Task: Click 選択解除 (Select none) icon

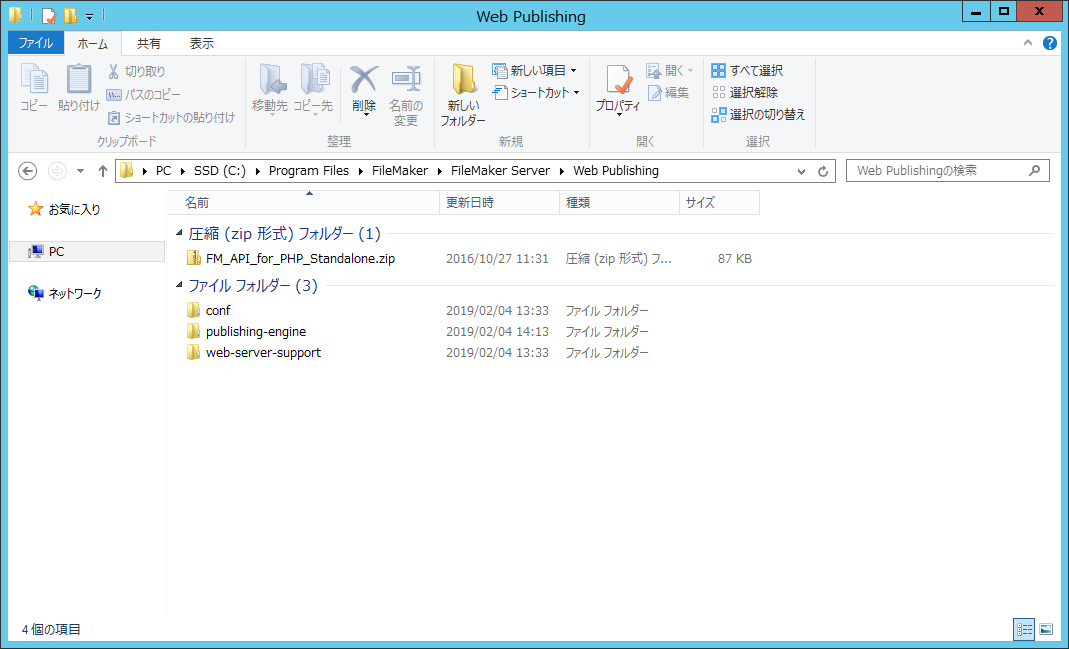Action: click(x=719, y=92)
